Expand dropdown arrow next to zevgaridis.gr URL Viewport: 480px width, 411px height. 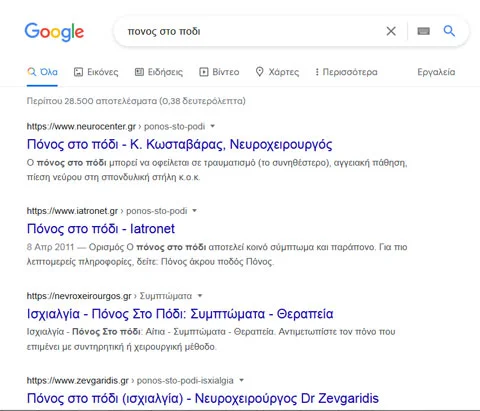[241, 380]
